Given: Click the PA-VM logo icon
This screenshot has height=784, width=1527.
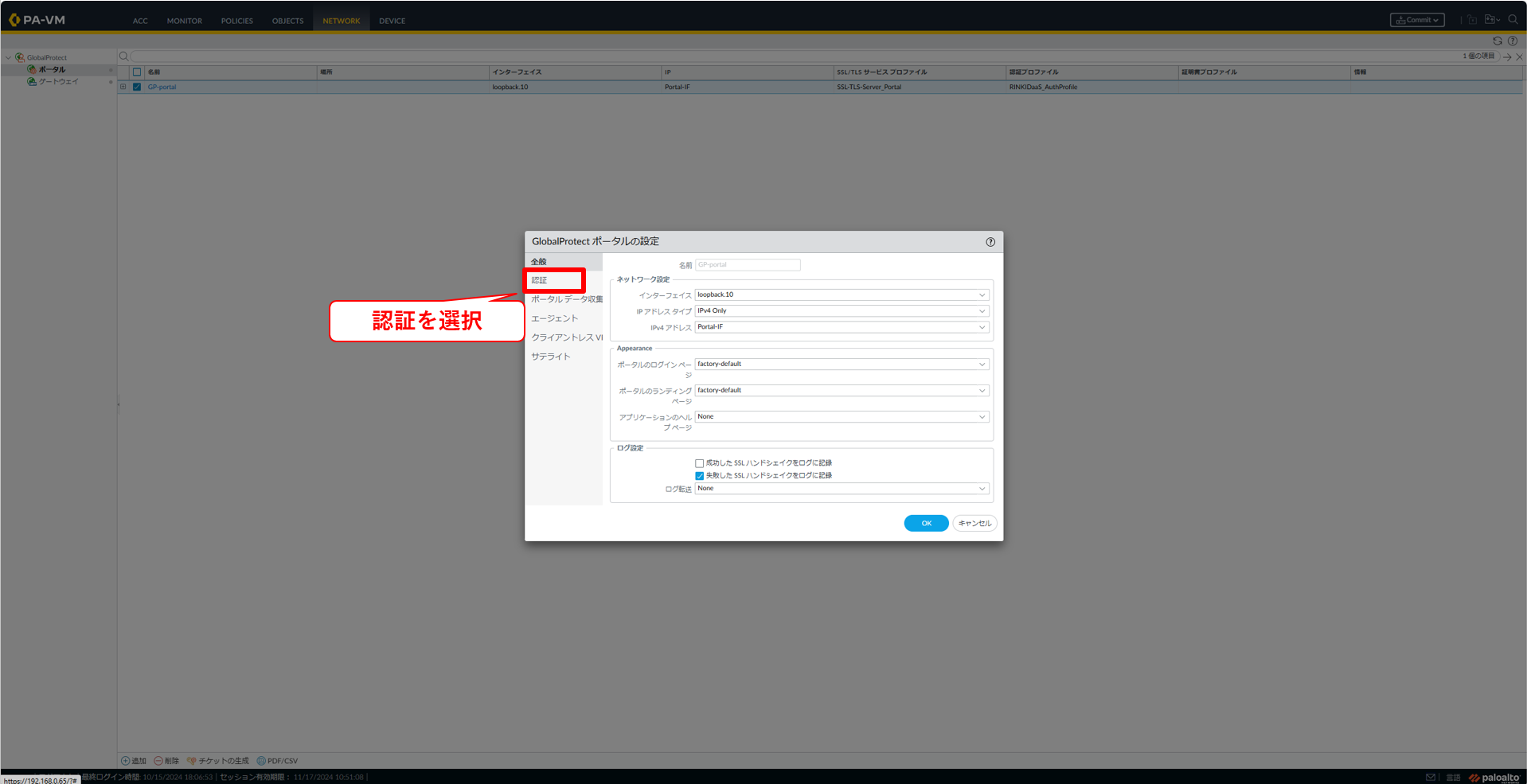Looking at the screenshot, I should [x=14, y=20].
